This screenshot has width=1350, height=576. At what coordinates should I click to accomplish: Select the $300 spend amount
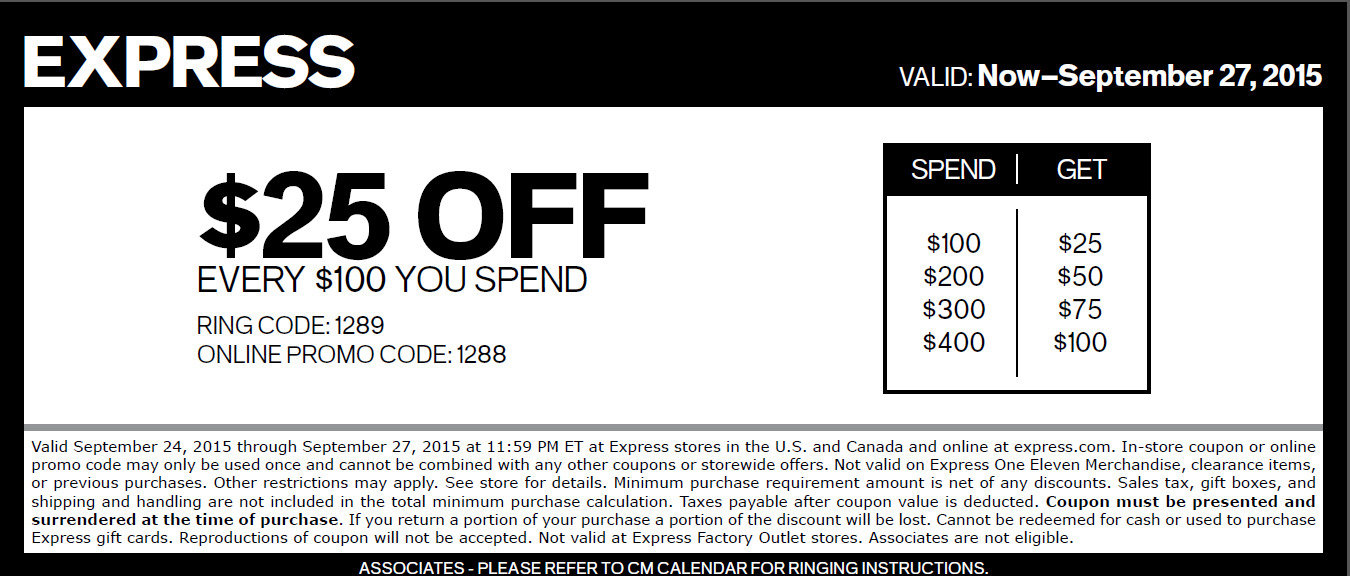[954, 309]
